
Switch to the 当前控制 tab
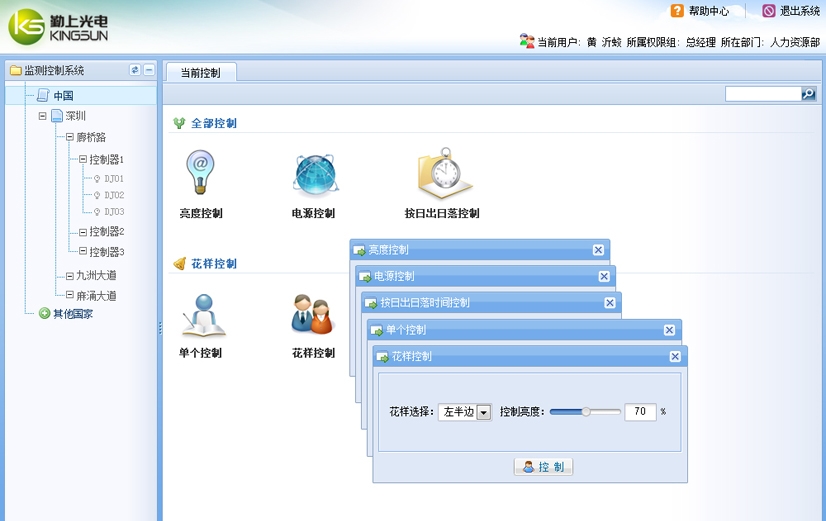click(x=200, y=73)
